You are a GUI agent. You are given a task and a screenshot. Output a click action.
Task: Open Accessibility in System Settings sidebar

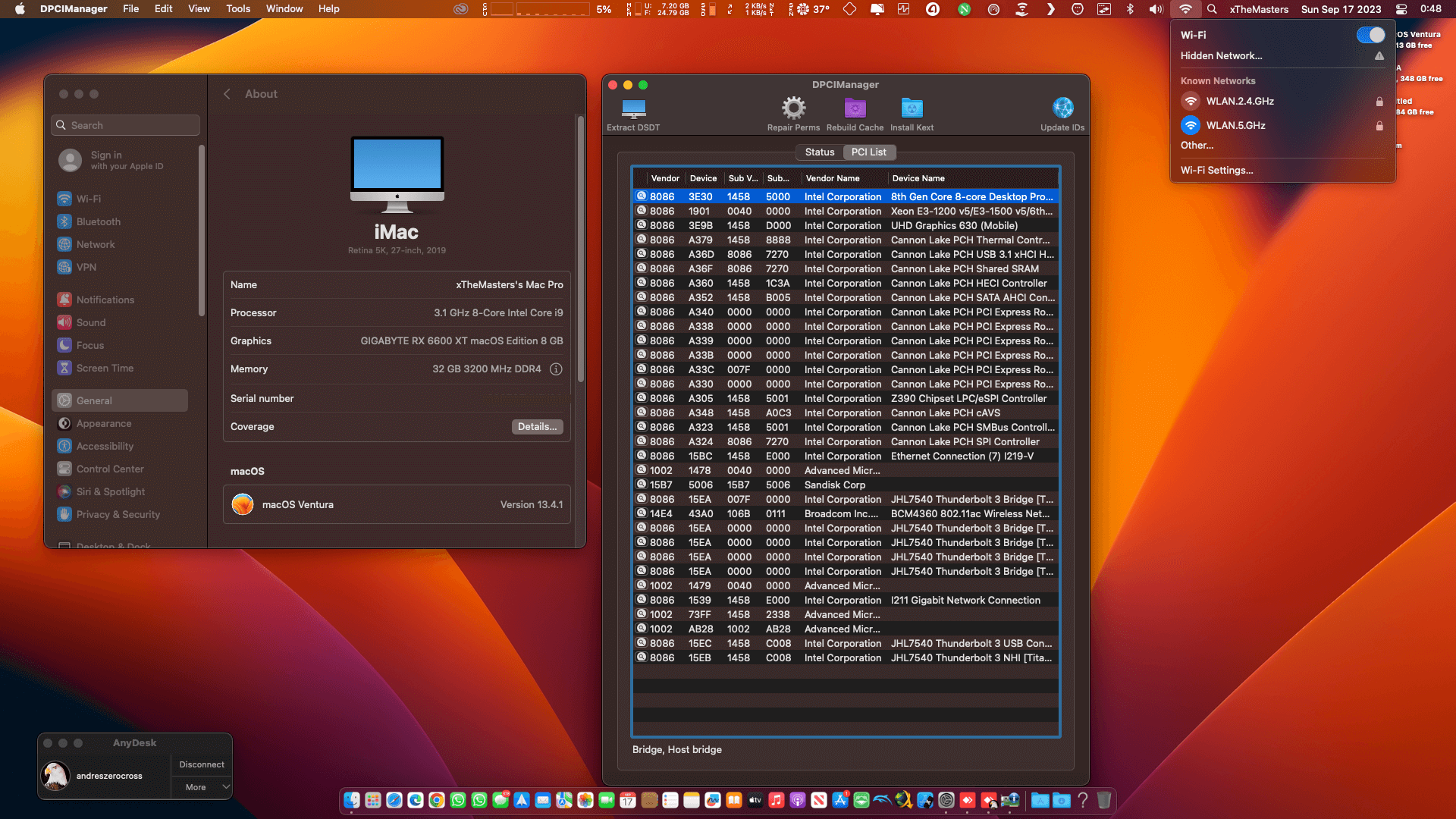click(x=120, y=446)
